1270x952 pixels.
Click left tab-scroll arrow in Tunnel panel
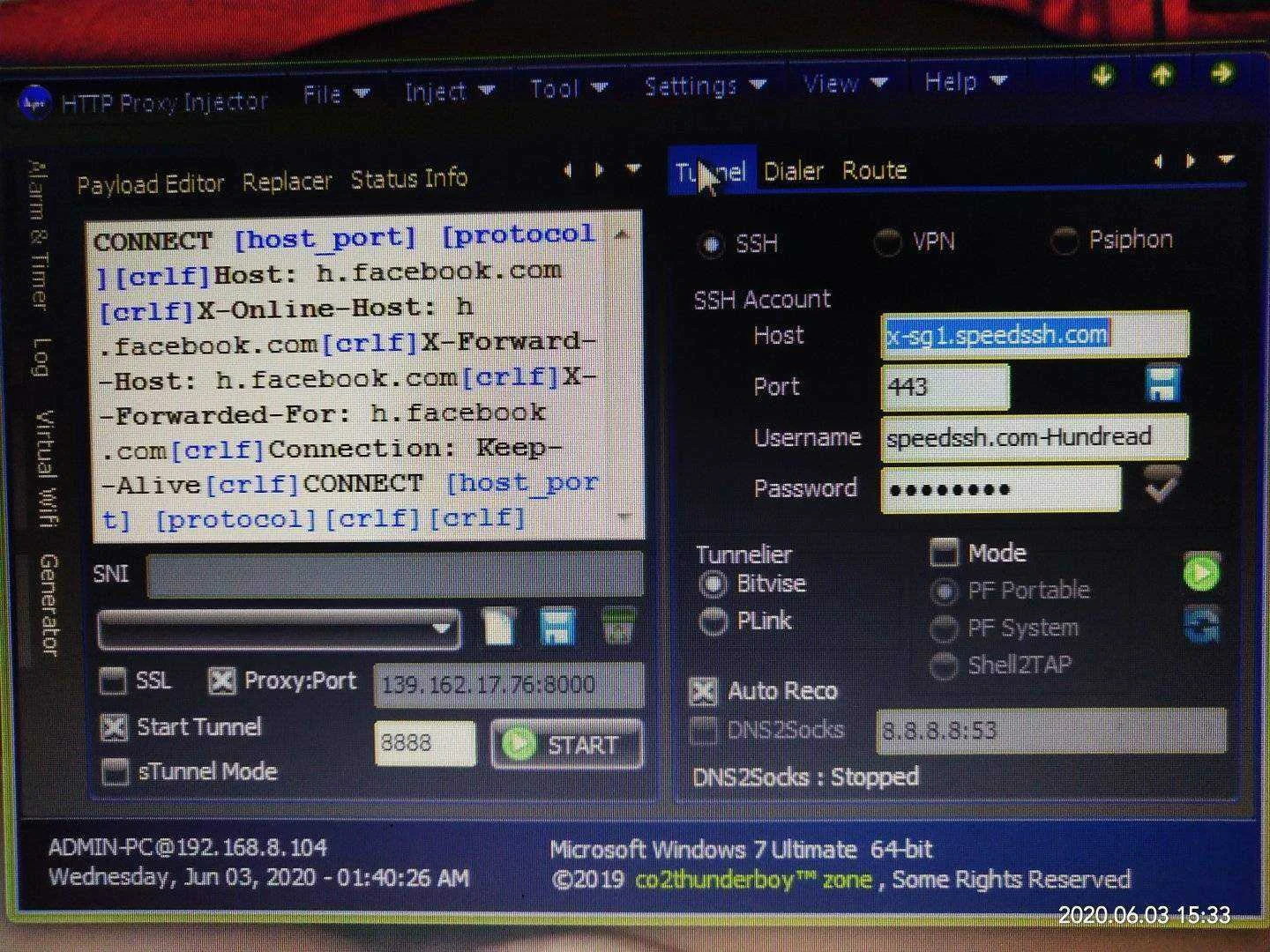1159,161
